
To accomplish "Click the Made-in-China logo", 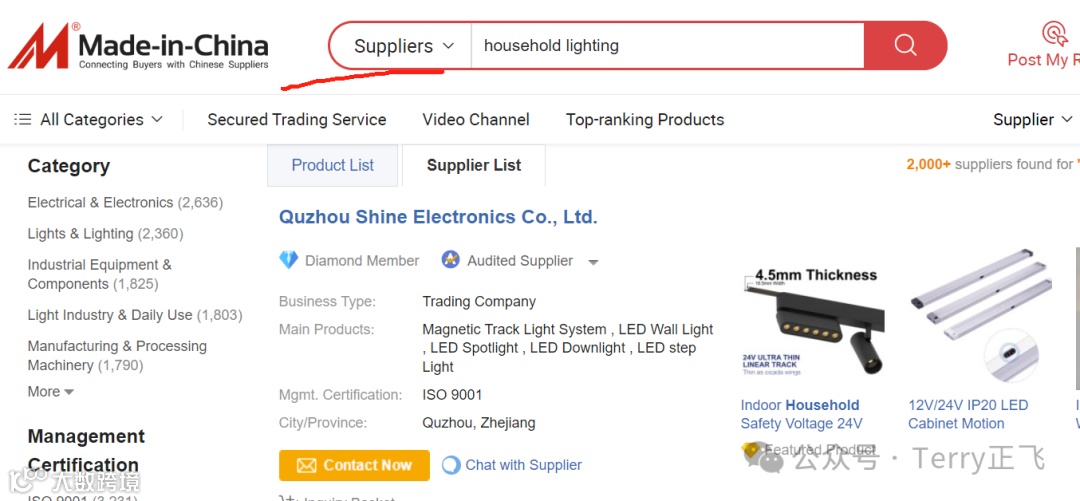I will coord(139,47).
